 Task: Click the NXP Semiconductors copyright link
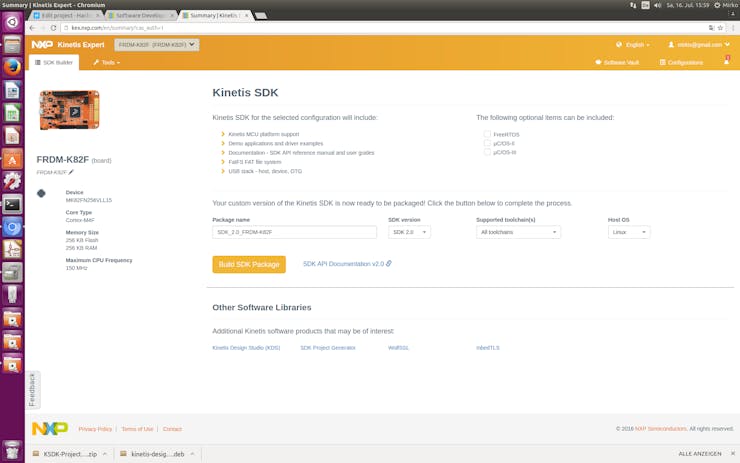[661, 429]
